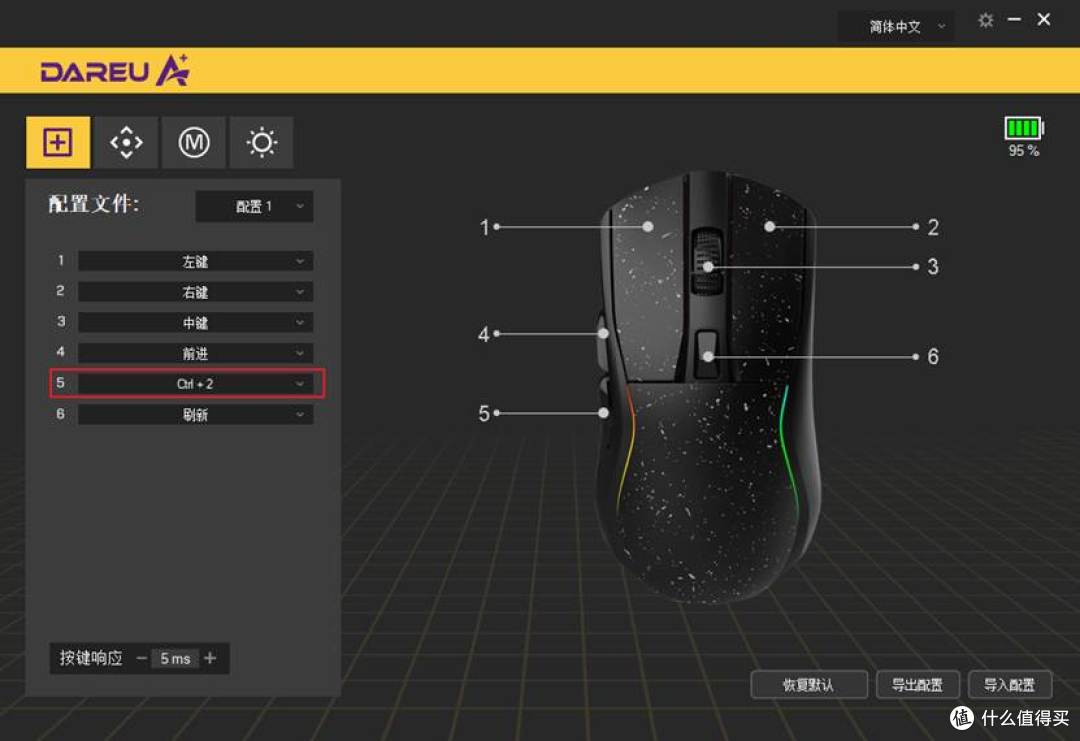The height and width of the screenshot is (741, 1080).
Task: Open the button assignment tab icon
Action: click(x=58, y=143)
